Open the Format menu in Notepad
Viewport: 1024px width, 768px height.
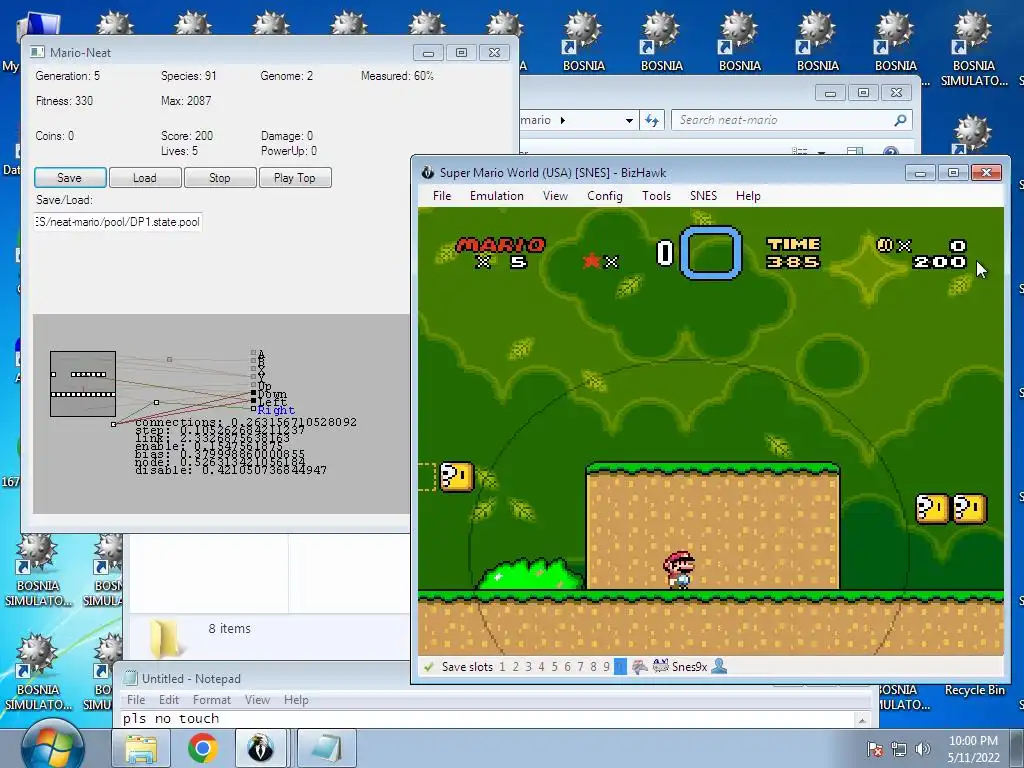click(212, 700)
